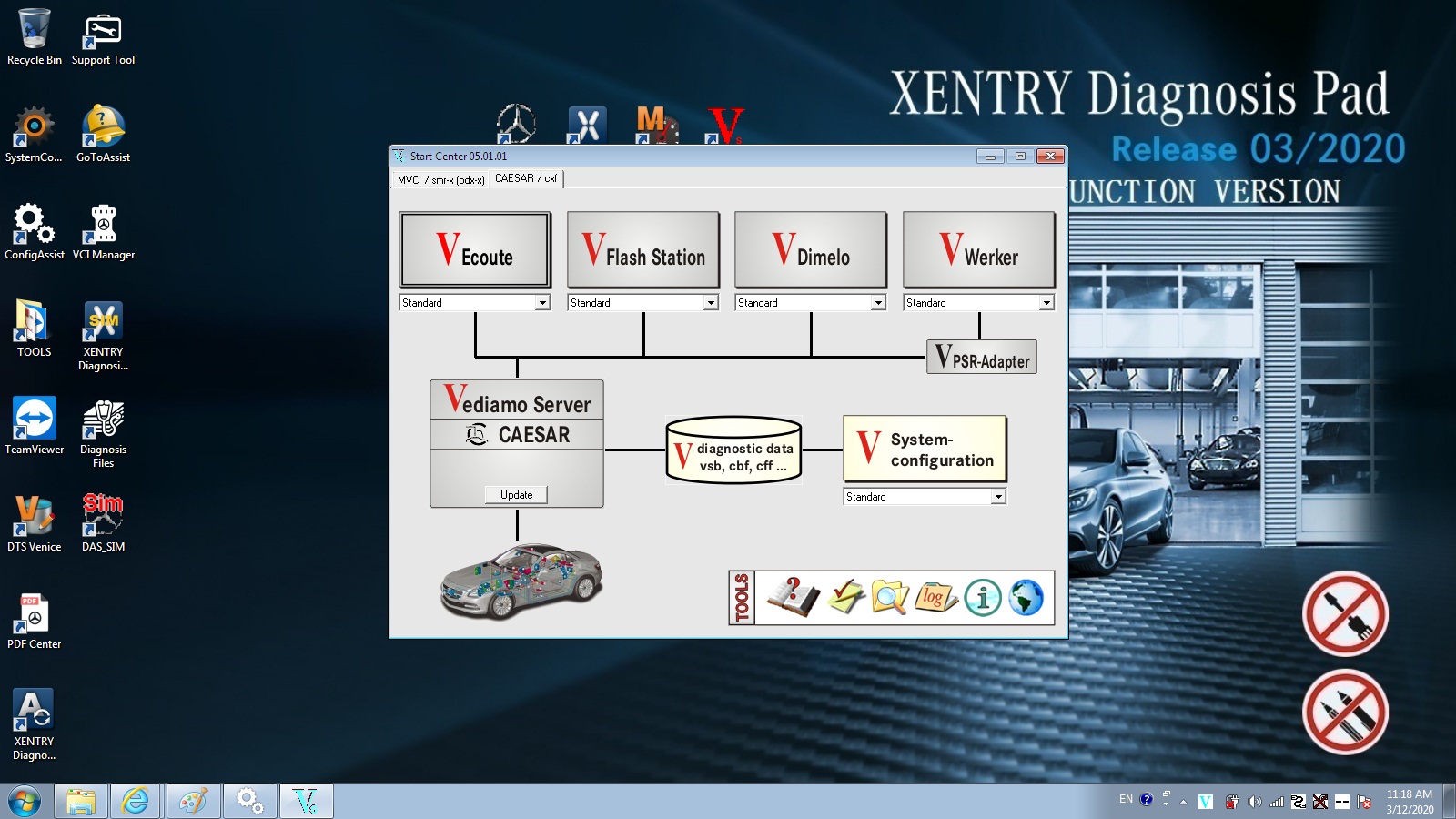Open XENTRY Diagnosi... SIM desktop shortcut
This screenshot has height=819, width=1456.
103,336
